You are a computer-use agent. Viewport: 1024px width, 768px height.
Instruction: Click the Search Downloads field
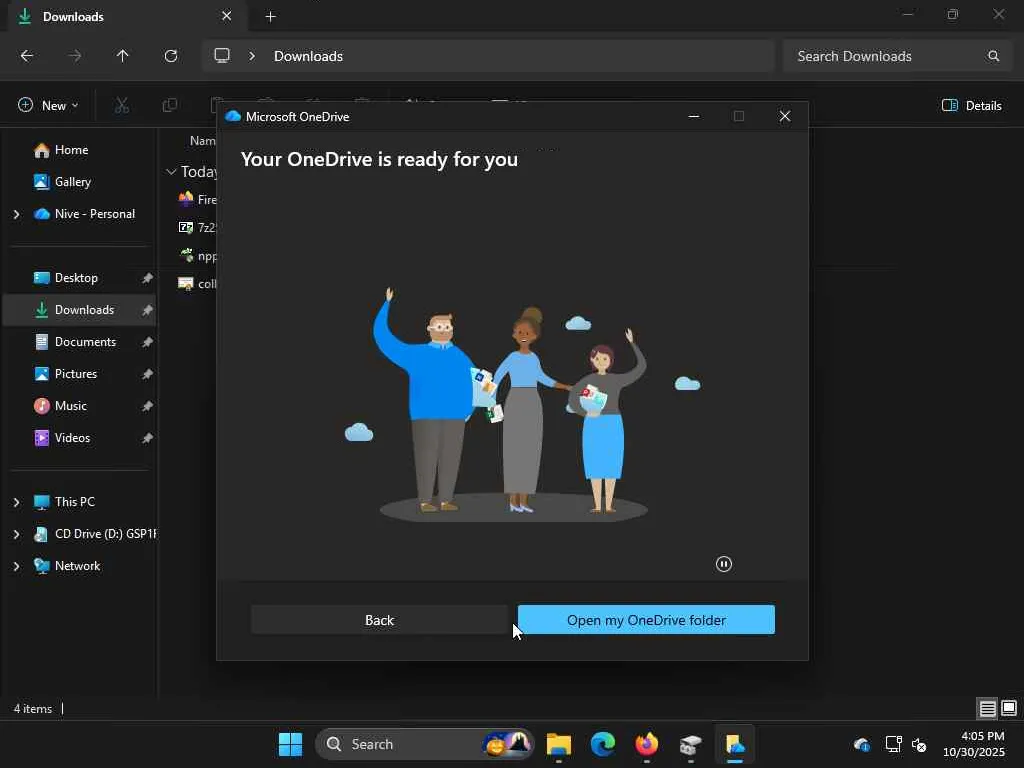tap(885, 56)
